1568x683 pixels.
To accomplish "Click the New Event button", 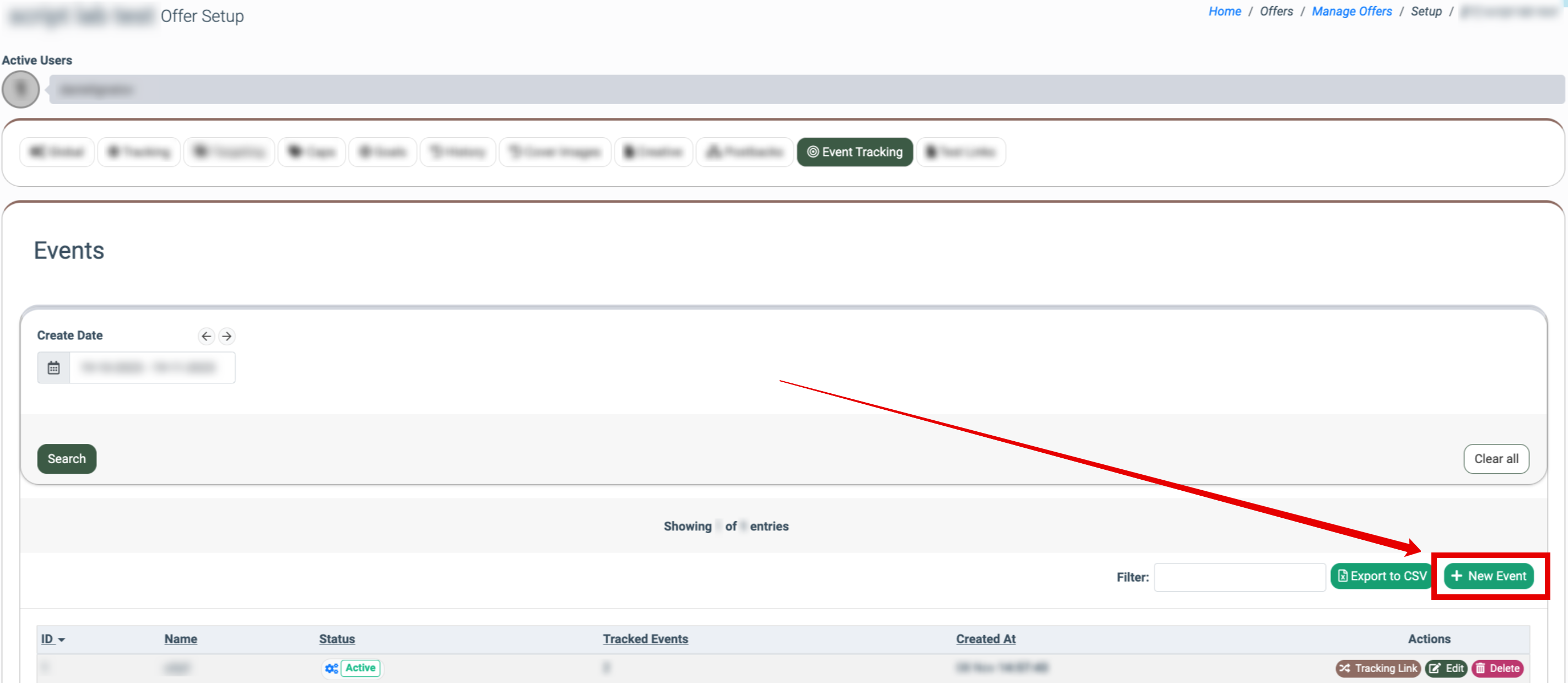I will pos(1489,576).
